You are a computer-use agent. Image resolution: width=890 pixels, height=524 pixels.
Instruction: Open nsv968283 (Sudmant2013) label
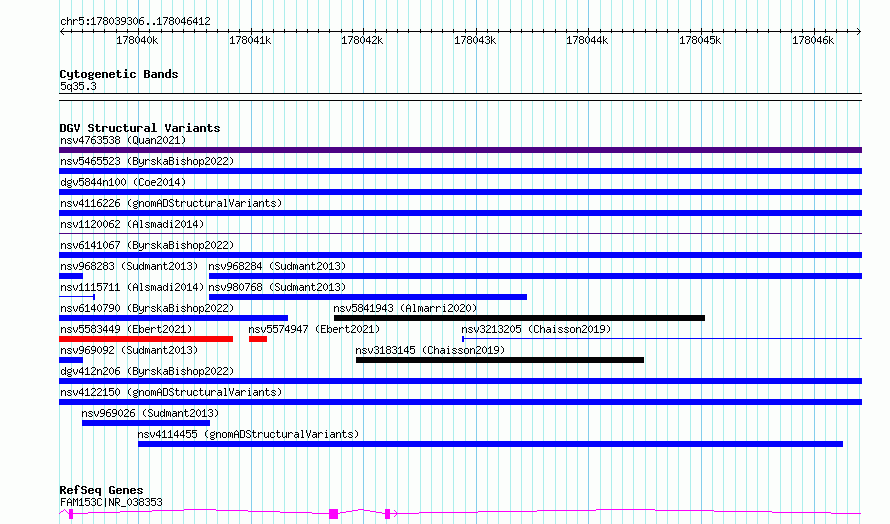click(x=129, y=266)
